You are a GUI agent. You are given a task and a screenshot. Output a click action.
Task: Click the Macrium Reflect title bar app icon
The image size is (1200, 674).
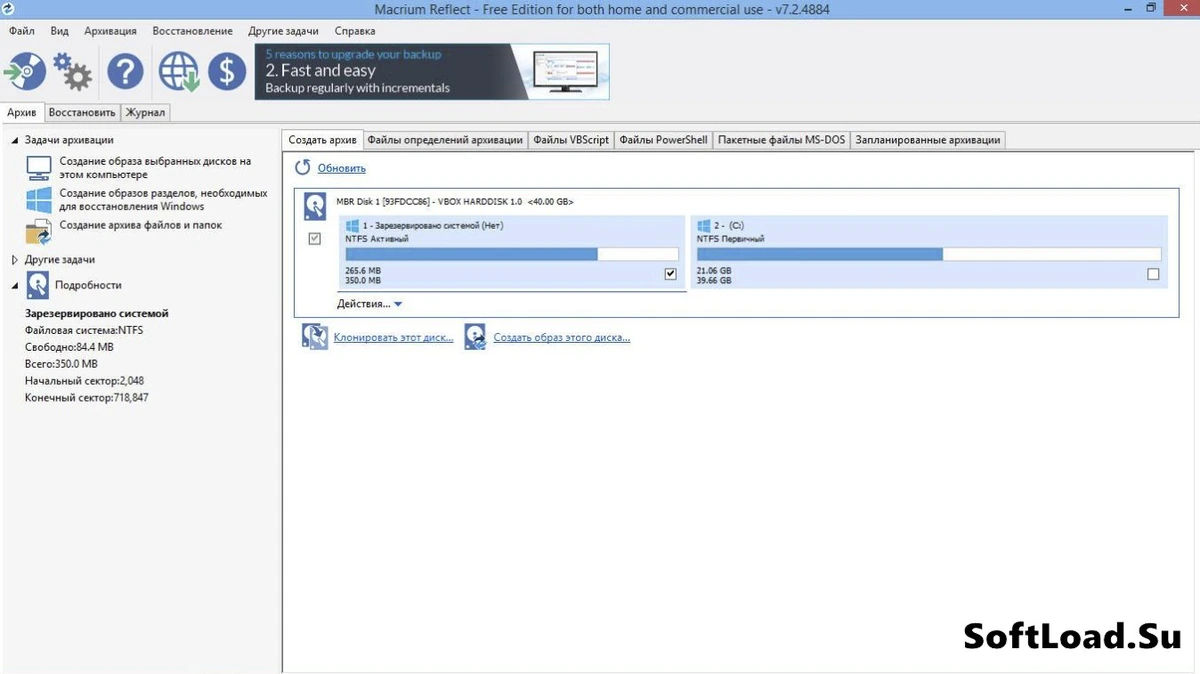tap(9, 9)
